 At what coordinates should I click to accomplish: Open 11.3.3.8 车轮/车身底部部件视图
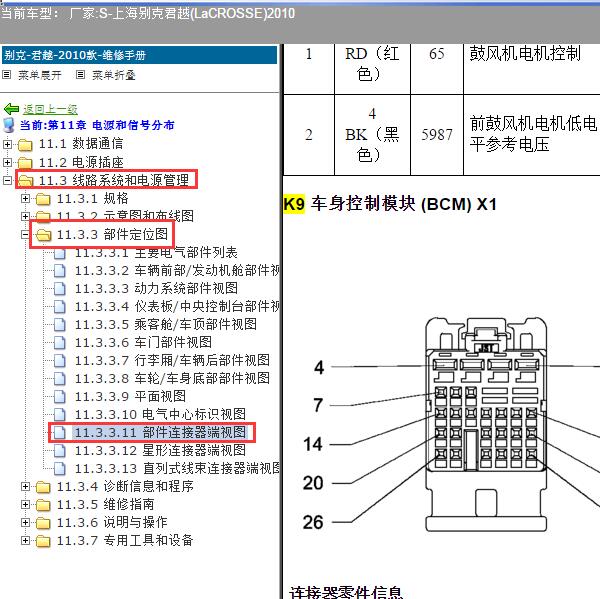(172, 379)
